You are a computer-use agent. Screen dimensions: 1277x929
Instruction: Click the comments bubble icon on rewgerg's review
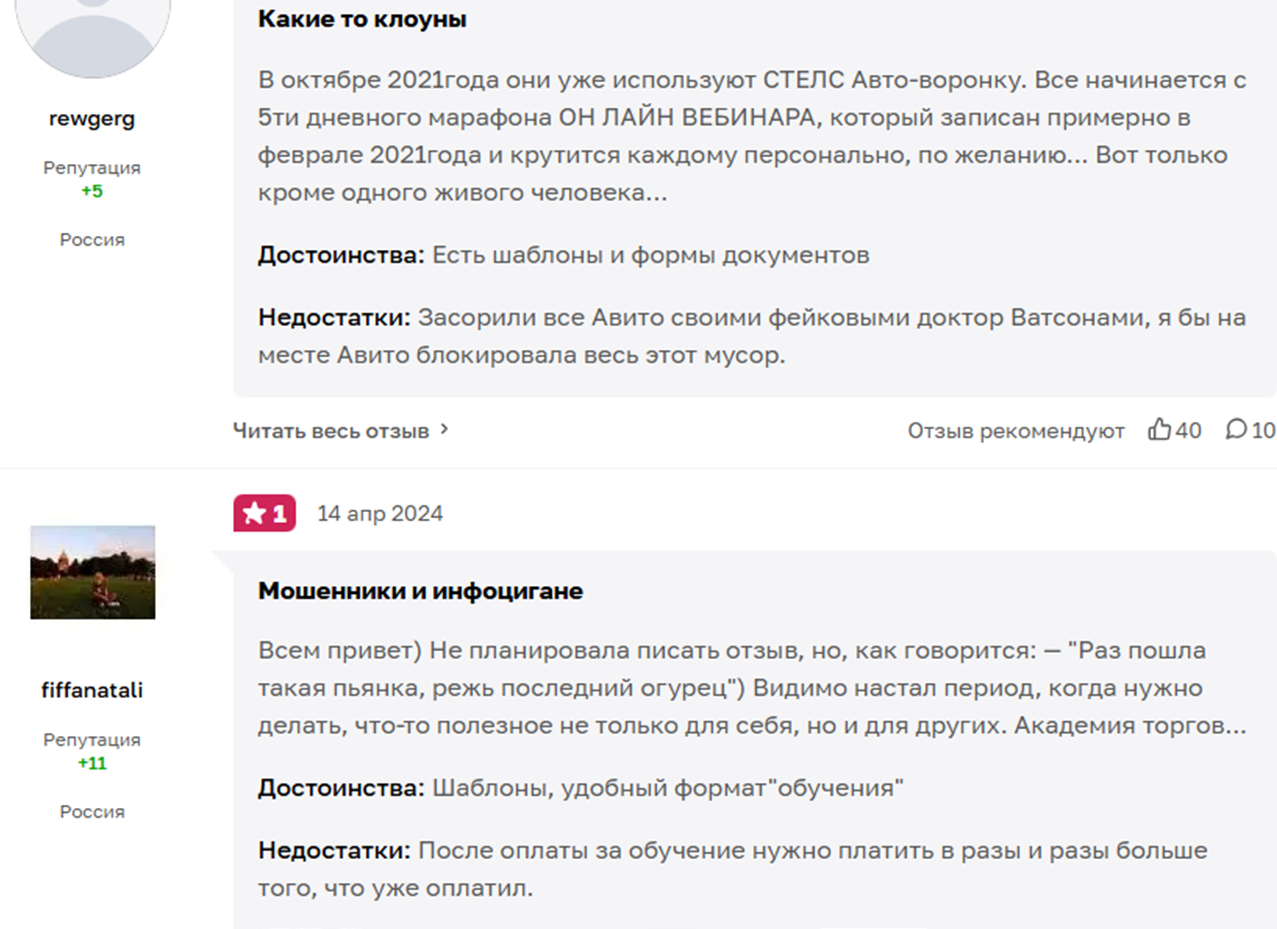pyautogui.click(x=1236, y=430)
